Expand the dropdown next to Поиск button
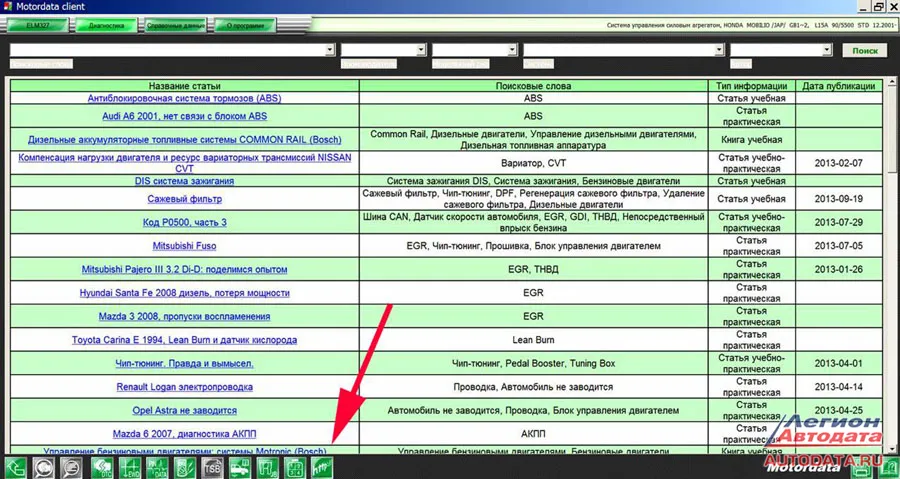 click(x=827, y=50)
